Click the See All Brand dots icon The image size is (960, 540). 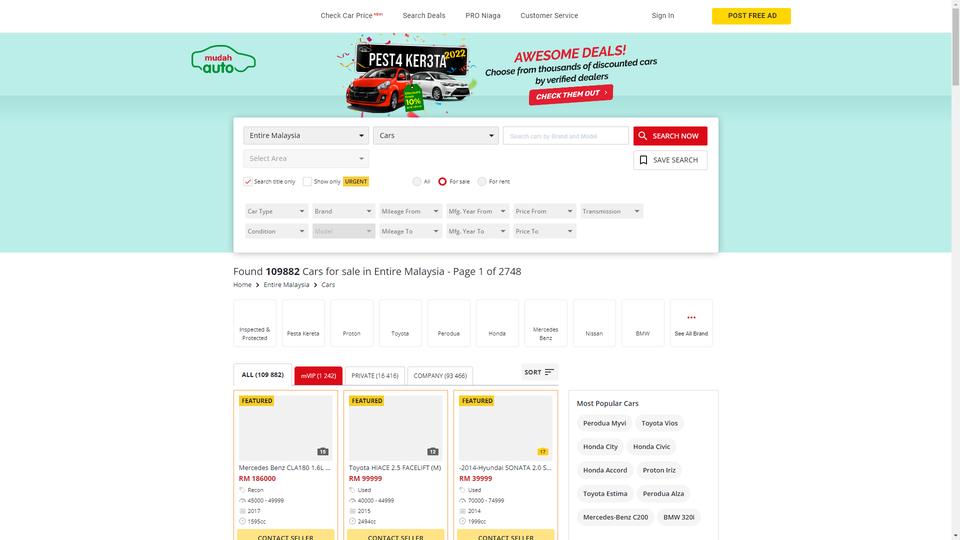click(x=691, y=317)
